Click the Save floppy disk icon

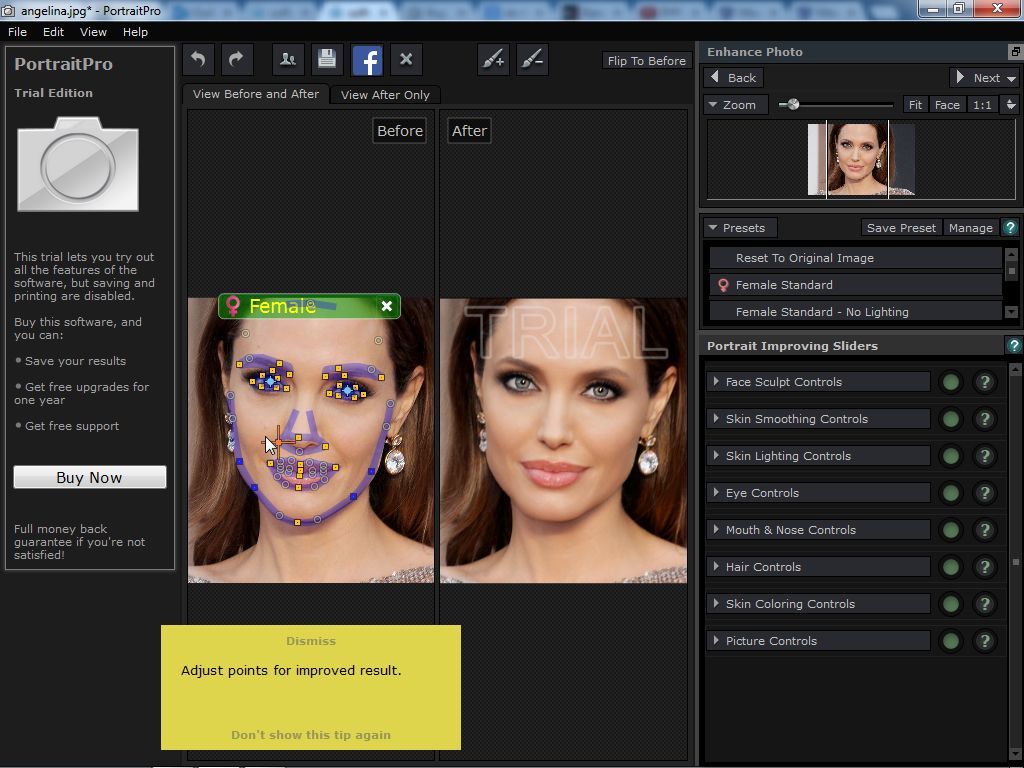[x=327, y=60]
